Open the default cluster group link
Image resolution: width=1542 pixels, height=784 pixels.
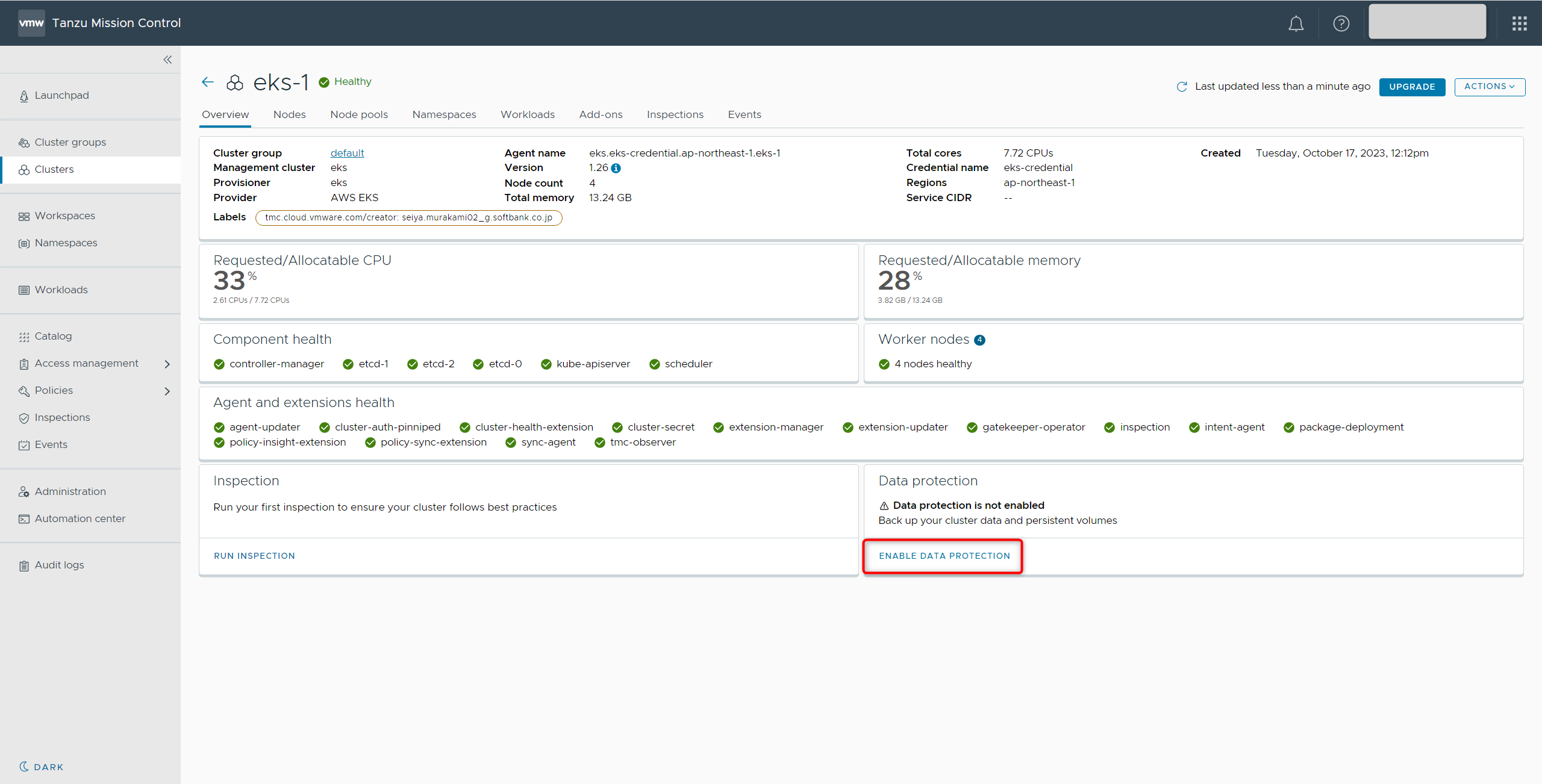[347, 153]
